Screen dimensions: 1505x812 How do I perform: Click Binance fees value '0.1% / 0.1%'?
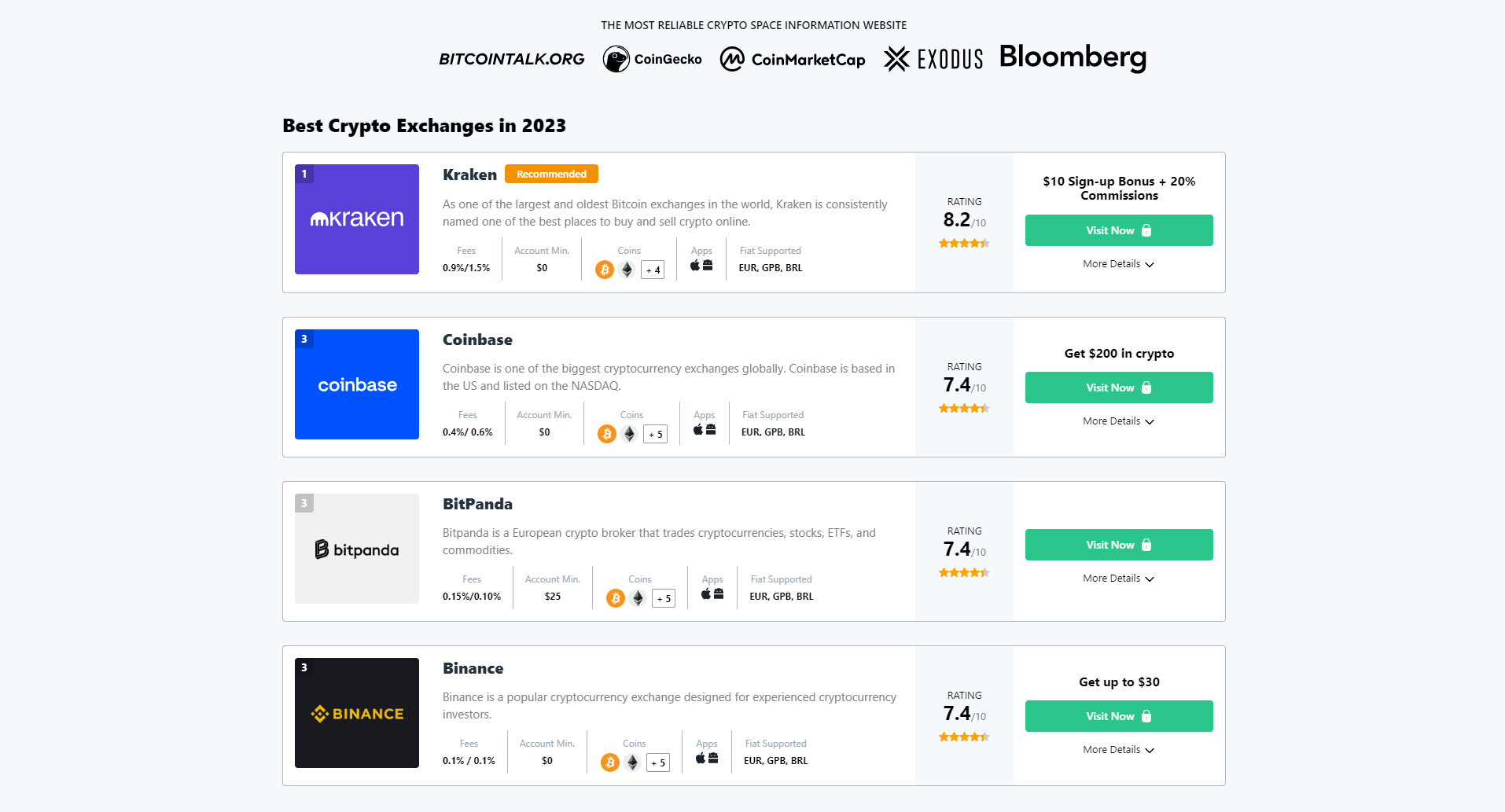[469, 761]
